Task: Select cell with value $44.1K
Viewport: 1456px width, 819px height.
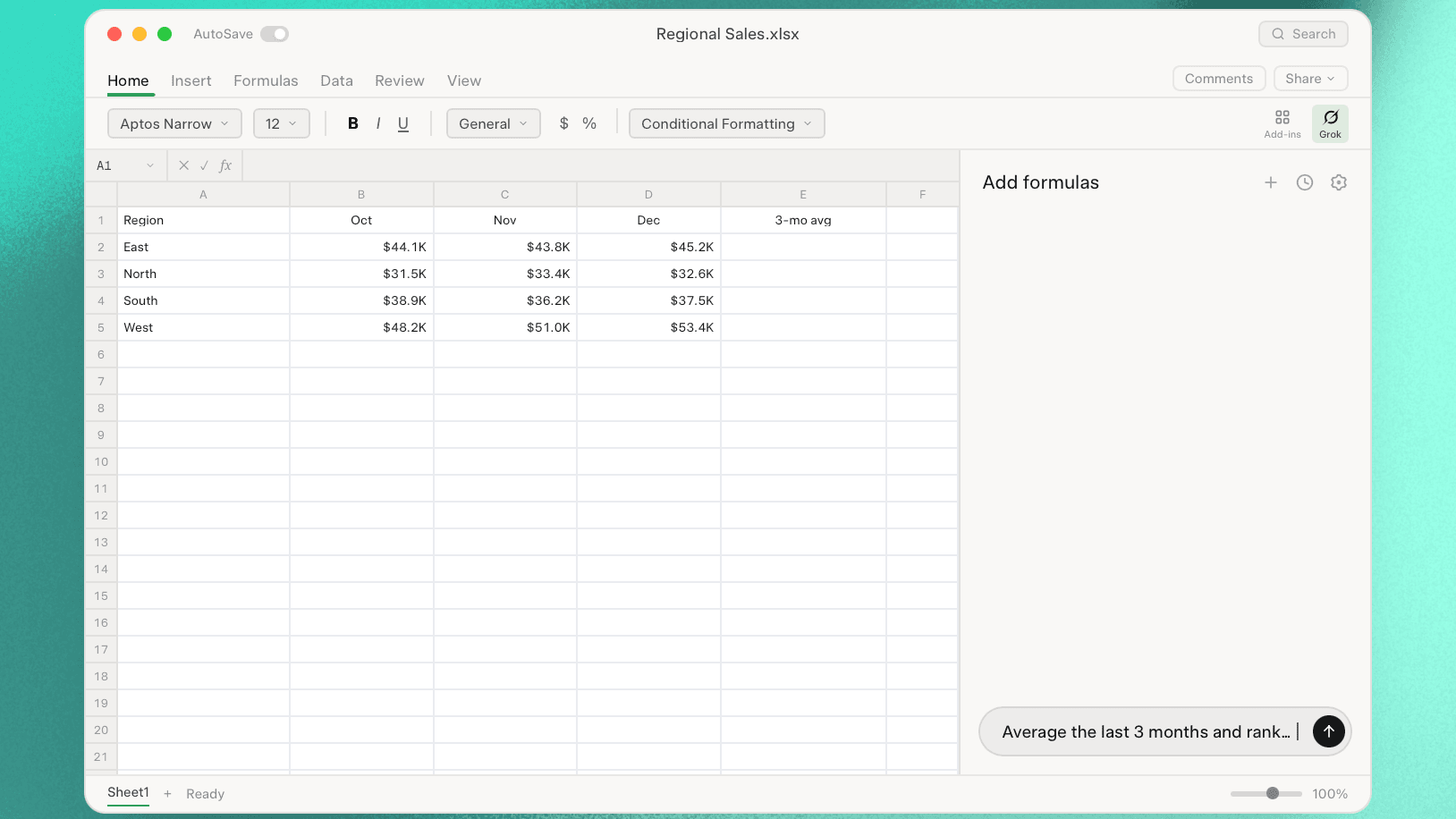Action: click(x=361, y=247)
